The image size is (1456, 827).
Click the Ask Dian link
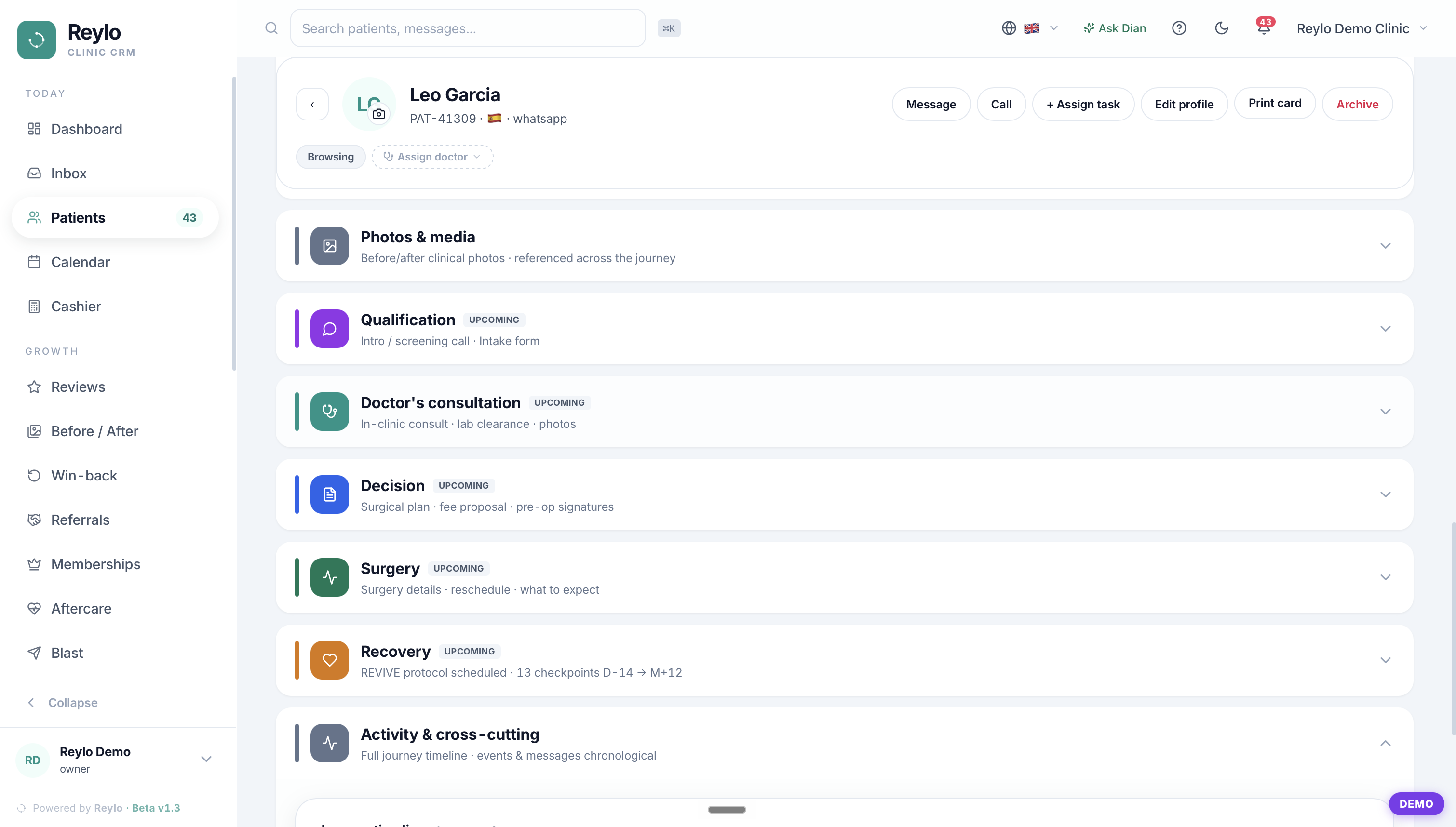click(1114, 28)
